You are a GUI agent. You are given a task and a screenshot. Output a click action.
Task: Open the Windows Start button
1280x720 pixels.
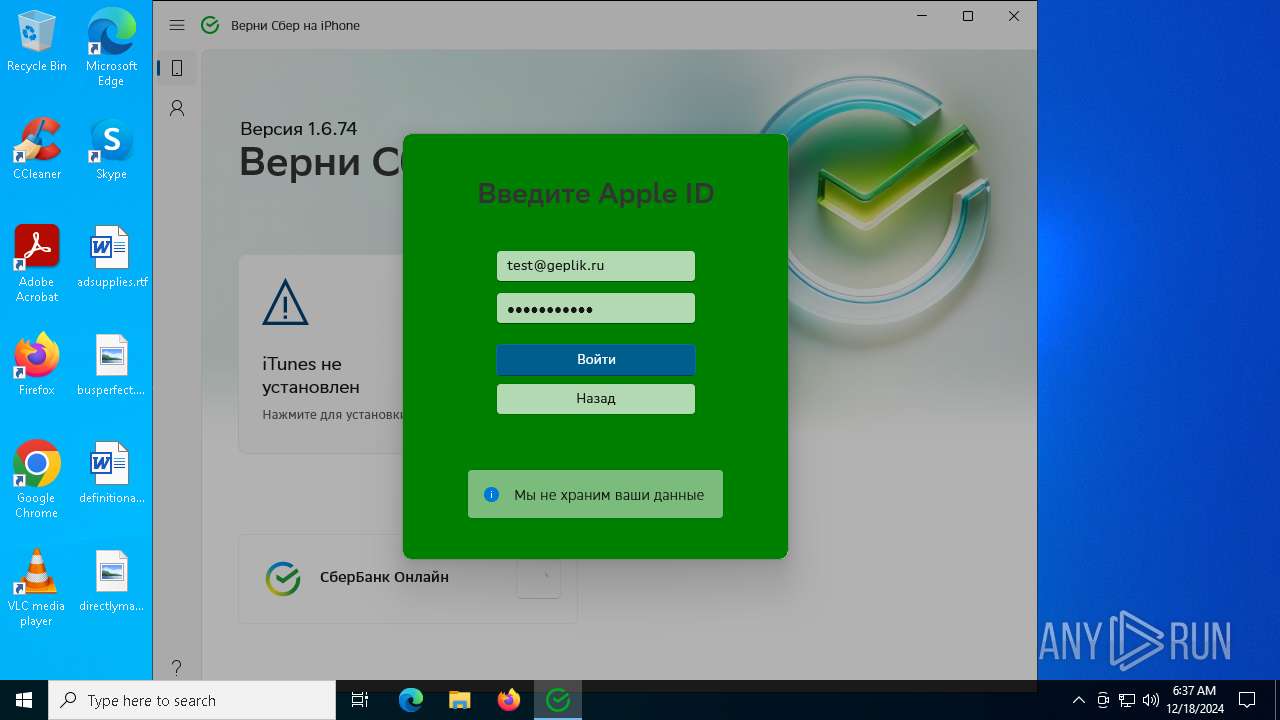[24, 700]
